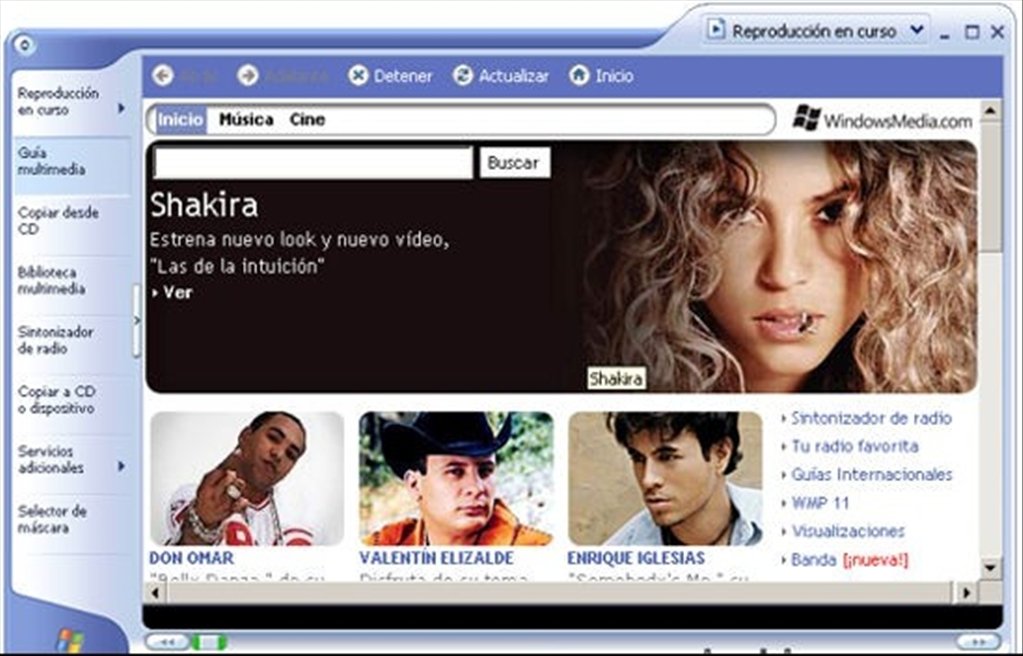
Task: Click the Buscar button
Action: 515,163
